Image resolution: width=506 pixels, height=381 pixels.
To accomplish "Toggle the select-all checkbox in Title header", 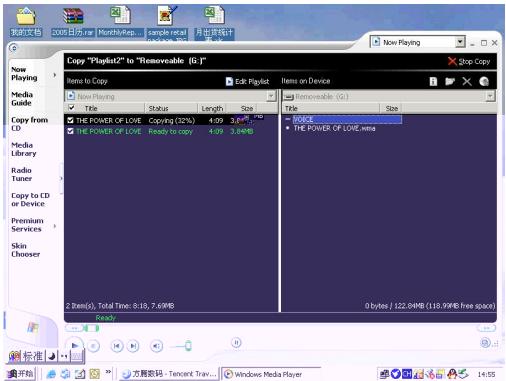I will [x=71, y=108].
